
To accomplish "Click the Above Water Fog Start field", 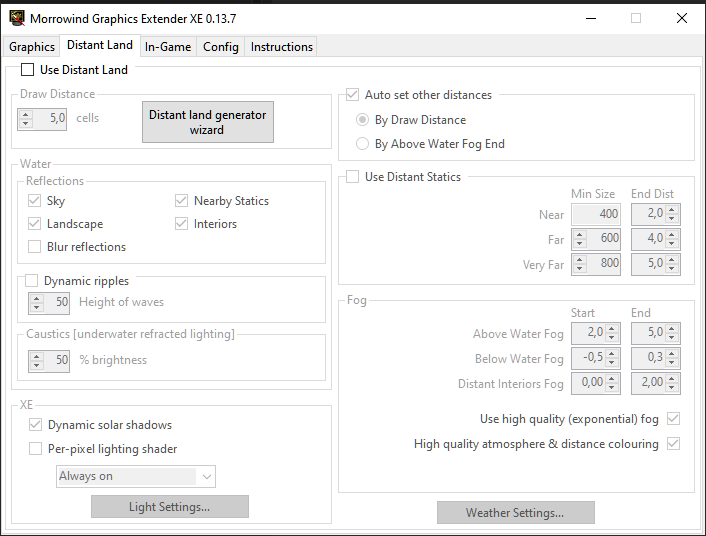I will click(x=594, y=333).
